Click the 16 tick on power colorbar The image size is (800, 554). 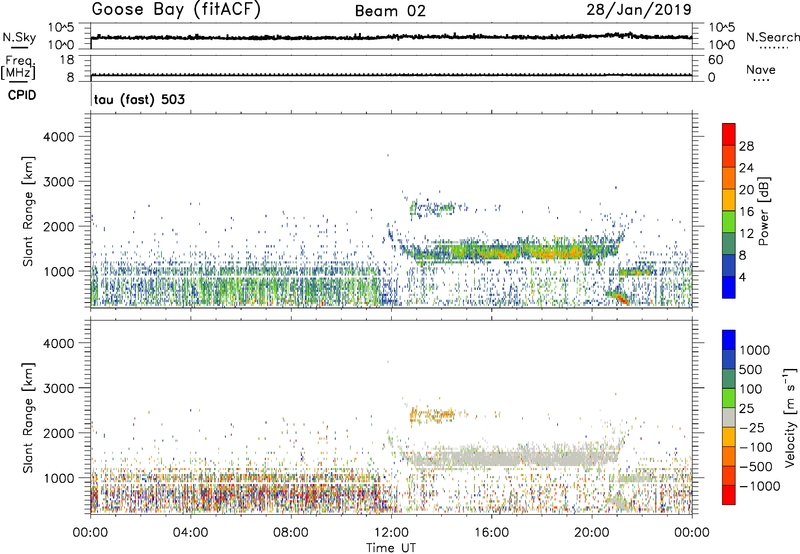(x=746, y=212)
